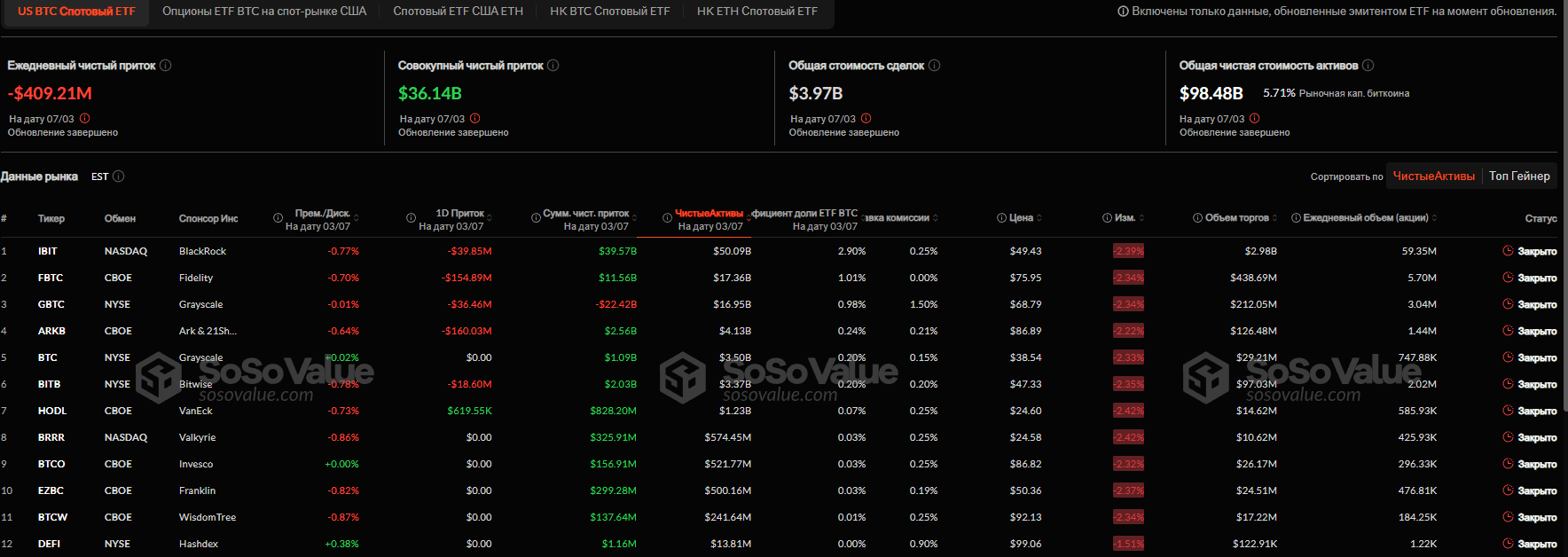Click the BTCO ticker

click(51, 464)
